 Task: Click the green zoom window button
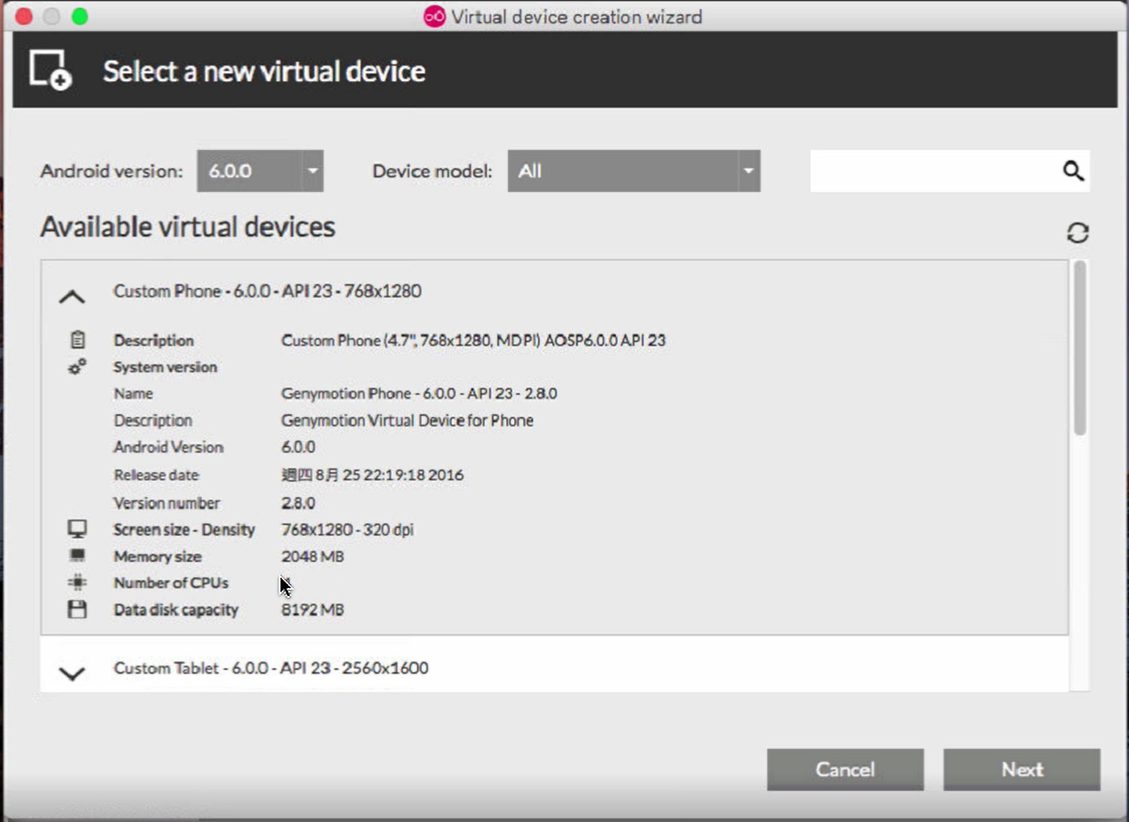click(x=80, y=16)
